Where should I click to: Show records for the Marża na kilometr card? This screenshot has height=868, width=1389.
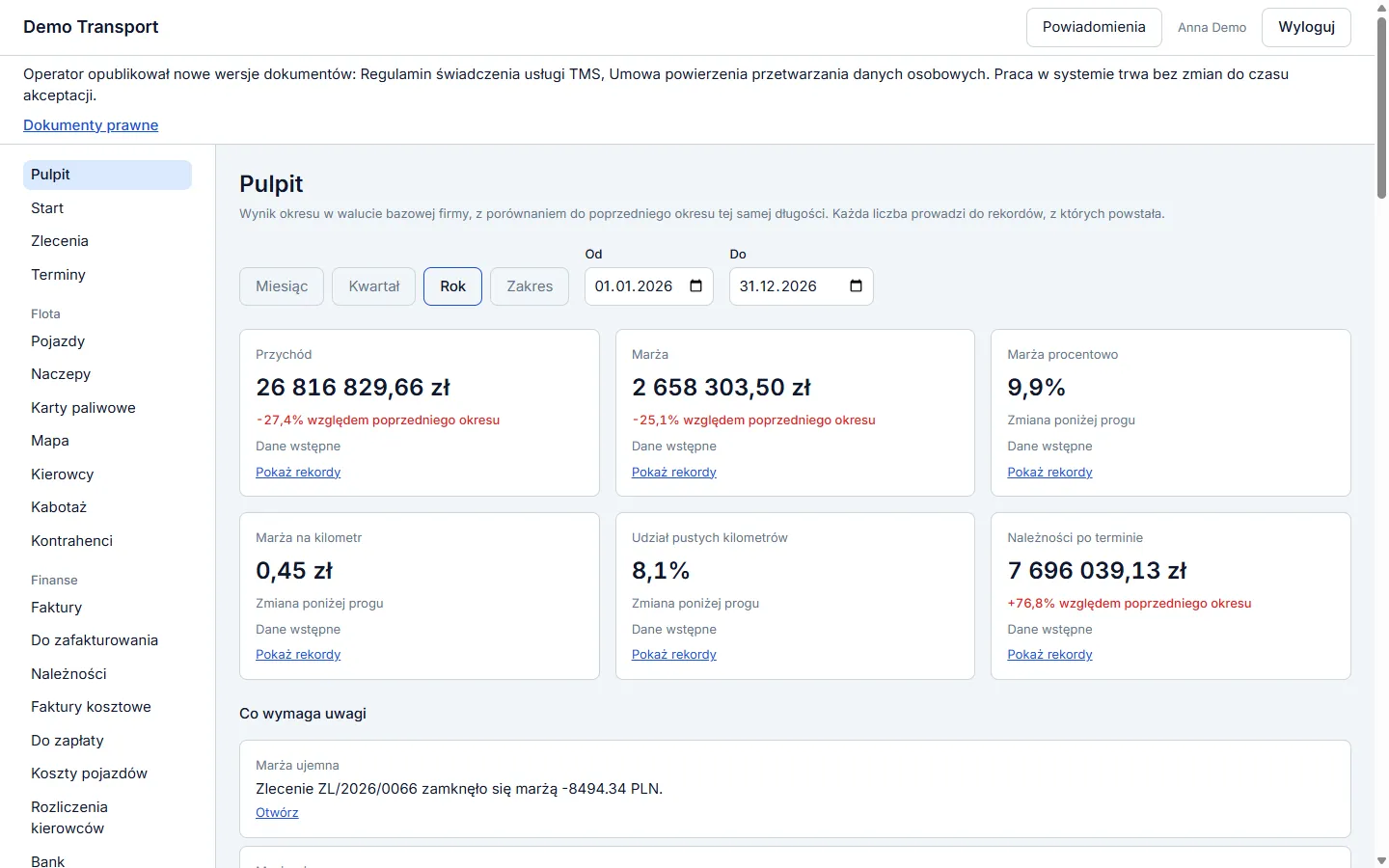tap(298, 655)
